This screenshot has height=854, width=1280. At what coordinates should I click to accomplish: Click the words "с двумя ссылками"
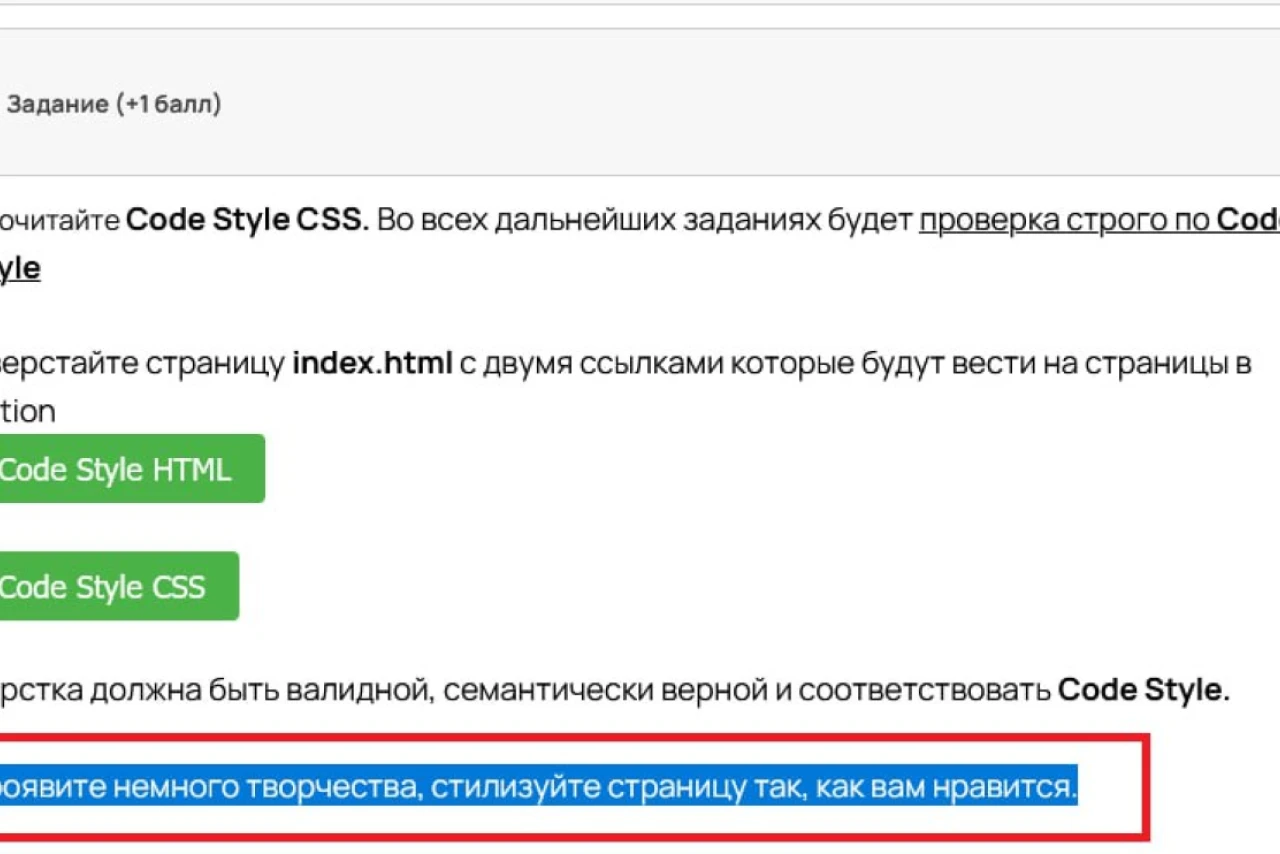(592, 362)
